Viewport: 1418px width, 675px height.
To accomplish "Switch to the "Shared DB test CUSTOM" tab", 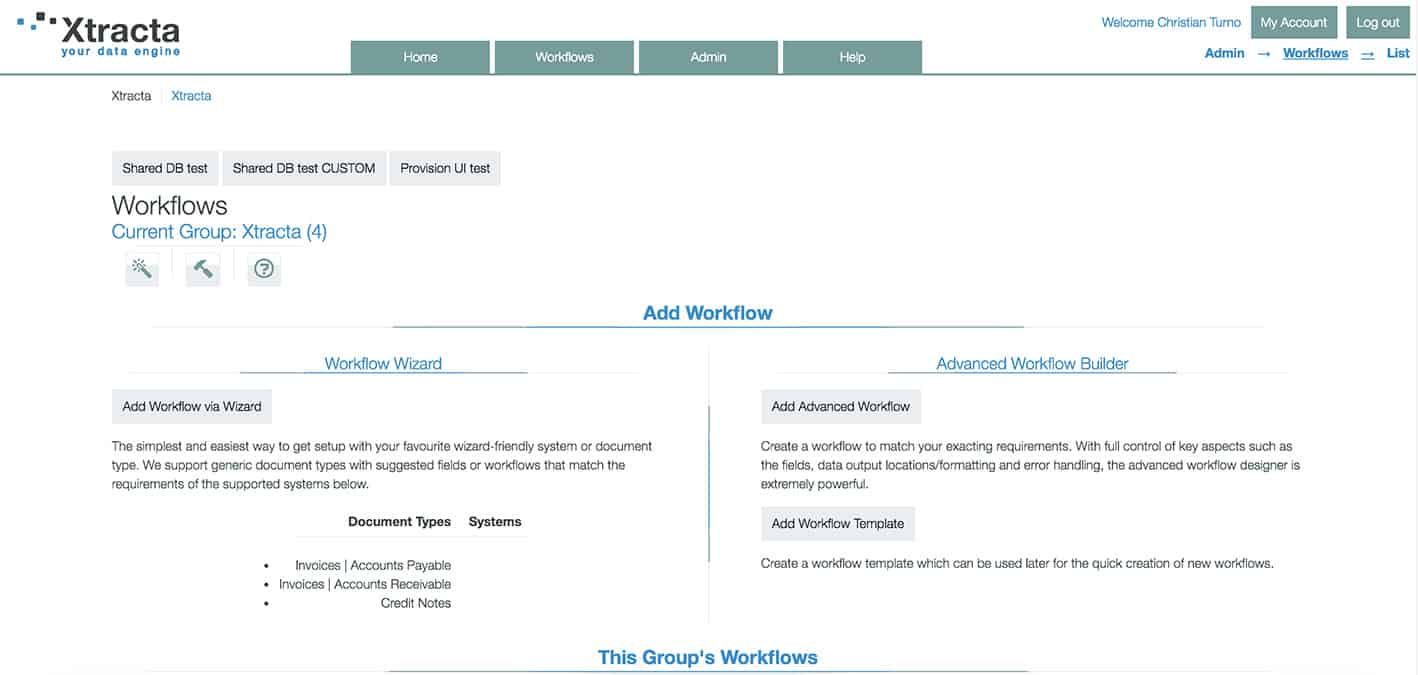I will 303,168.
